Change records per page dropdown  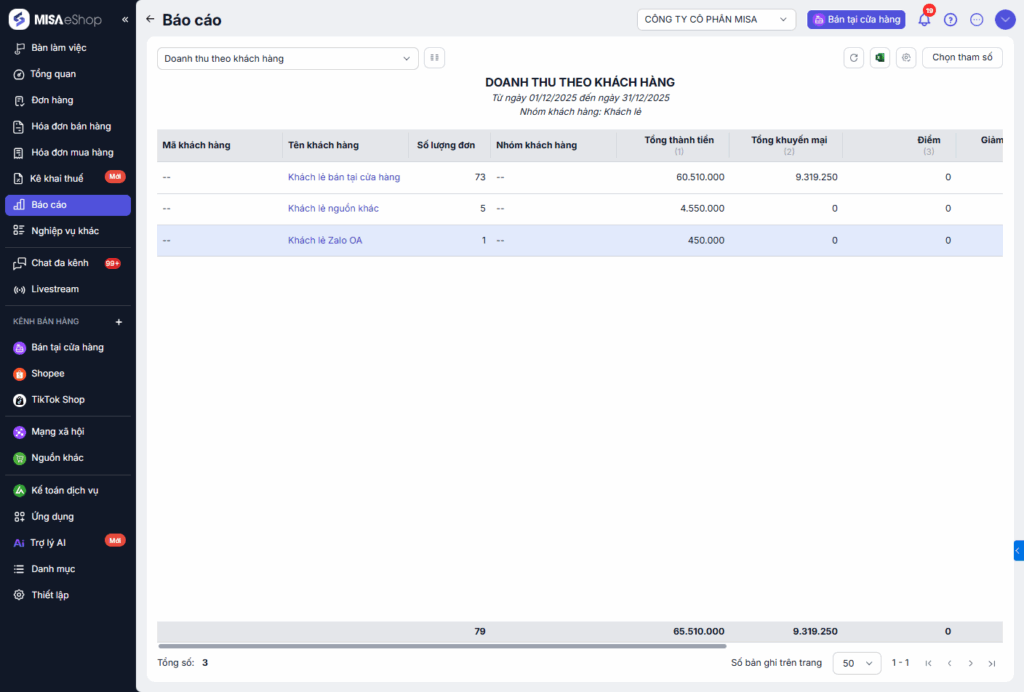tap(856, 663)
